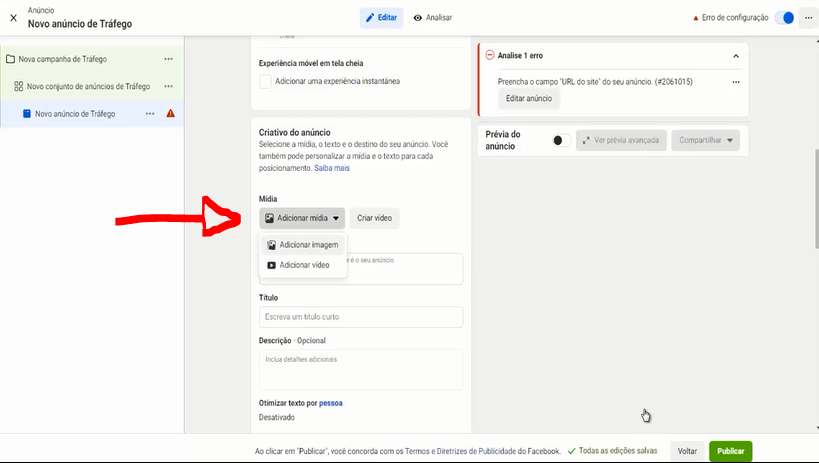Click Ver prévia avançada
This screenshot has height=463, width=819.
coord(621,140)
